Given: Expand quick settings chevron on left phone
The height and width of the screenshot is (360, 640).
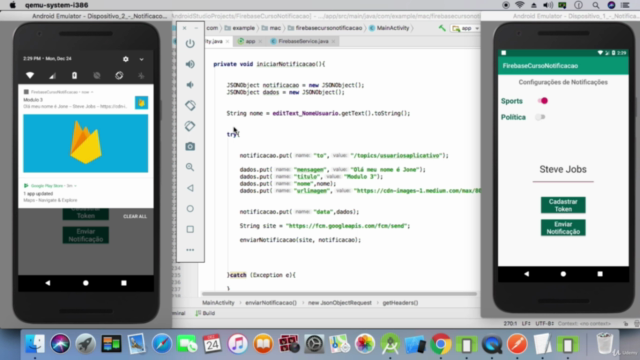Looking at the screenshot, I should point(141,59).
